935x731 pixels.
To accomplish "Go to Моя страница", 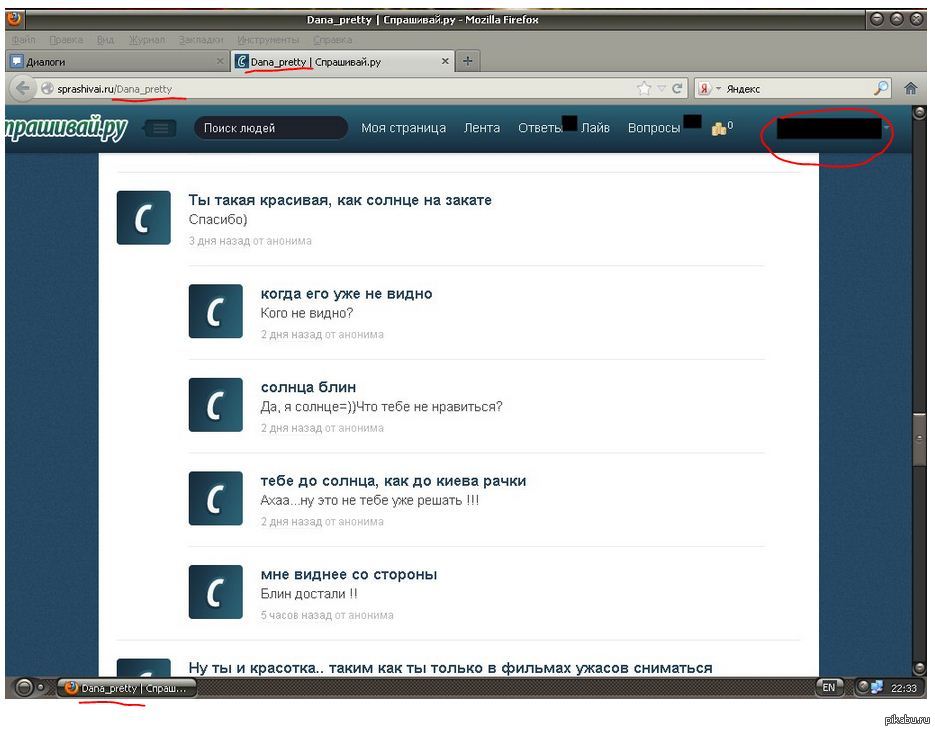I will (403, 128).
